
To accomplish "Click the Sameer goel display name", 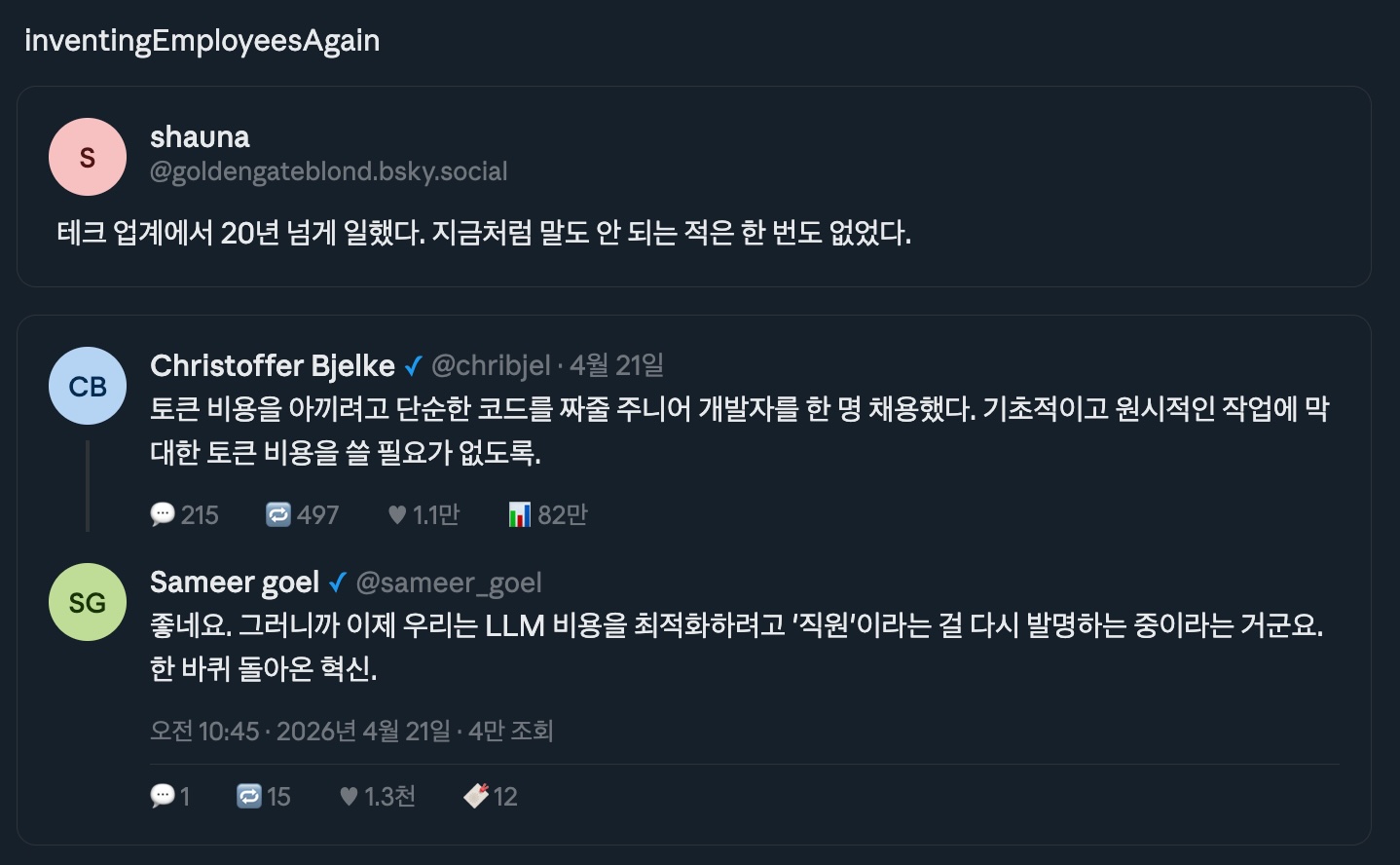I will [x=235, y=583].
